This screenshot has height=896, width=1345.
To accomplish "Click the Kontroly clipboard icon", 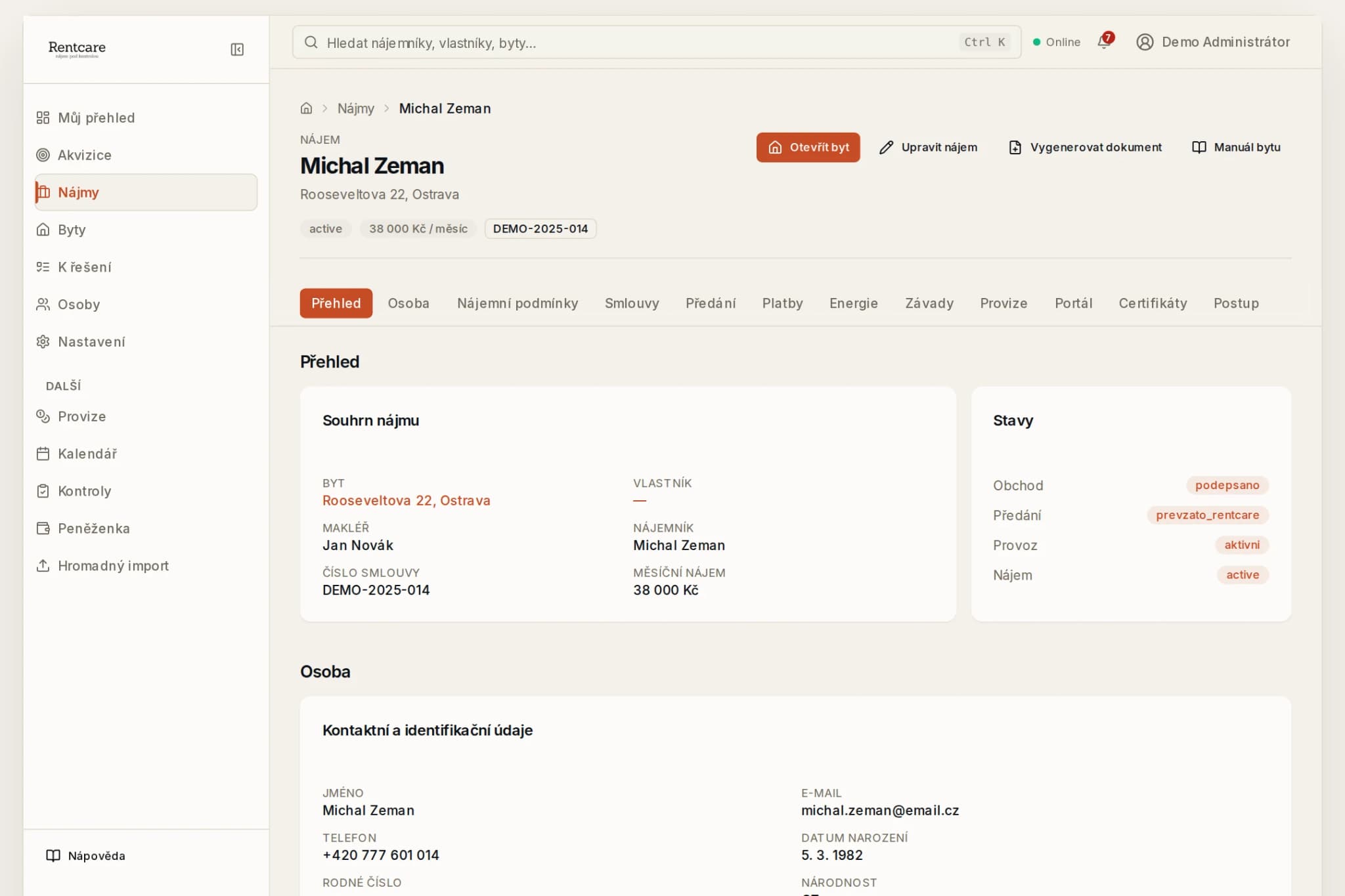I will [x=43, y=491].
